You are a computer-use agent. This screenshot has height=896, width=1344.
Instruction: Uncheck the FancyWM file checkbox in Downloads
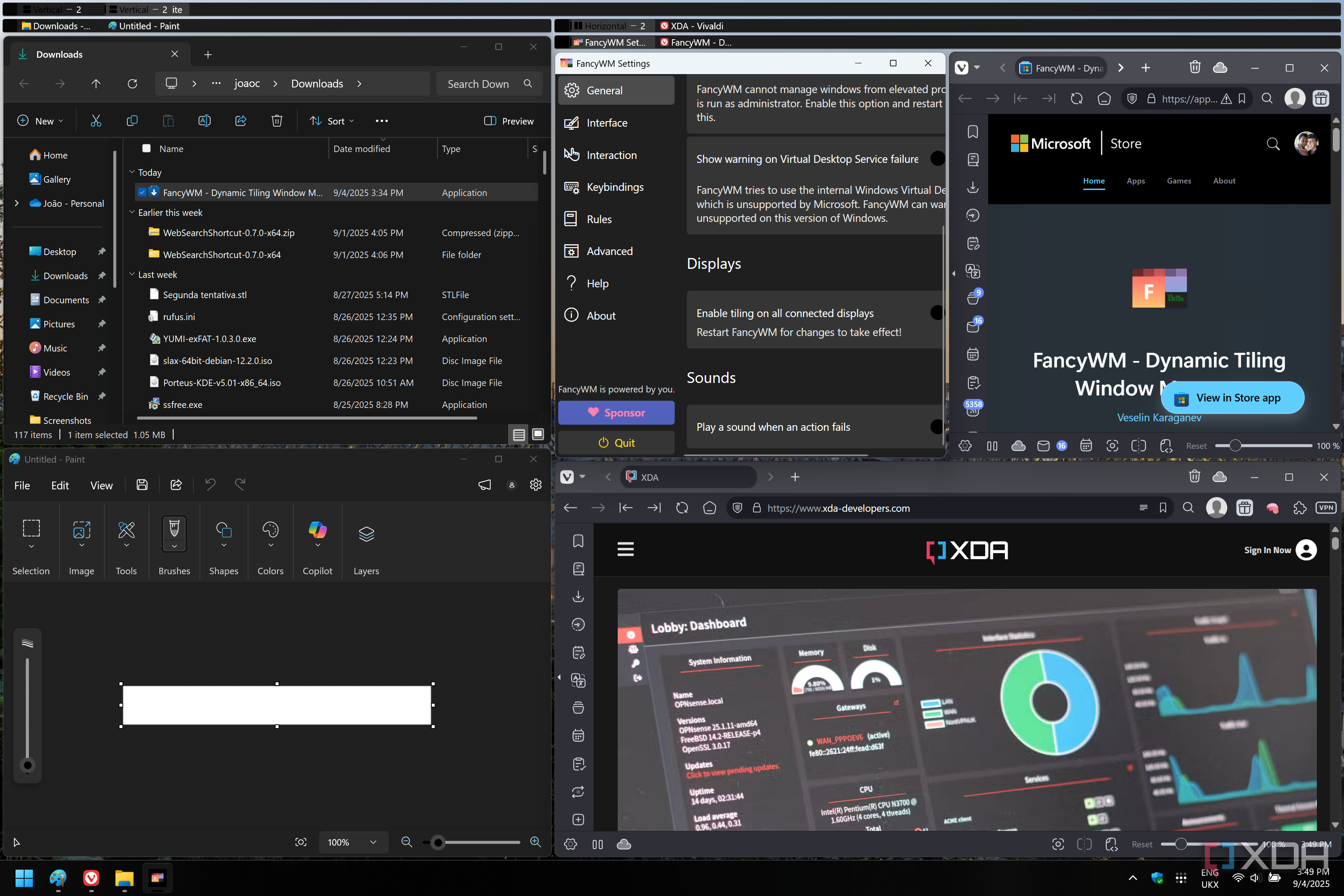coord(142,192)
